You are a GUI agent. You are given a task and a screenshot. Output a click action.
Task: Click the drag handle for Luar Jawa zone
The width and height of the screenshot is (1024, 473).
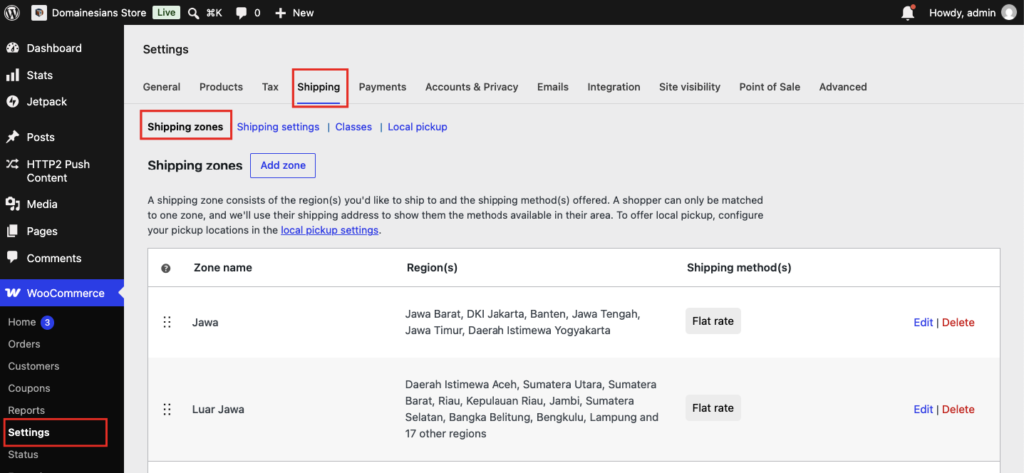[167, 410]
